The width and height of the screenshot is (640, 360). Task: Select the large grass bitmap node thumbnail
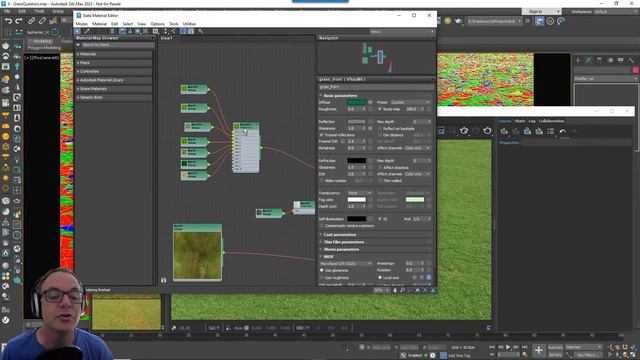(x=198, y=256)
